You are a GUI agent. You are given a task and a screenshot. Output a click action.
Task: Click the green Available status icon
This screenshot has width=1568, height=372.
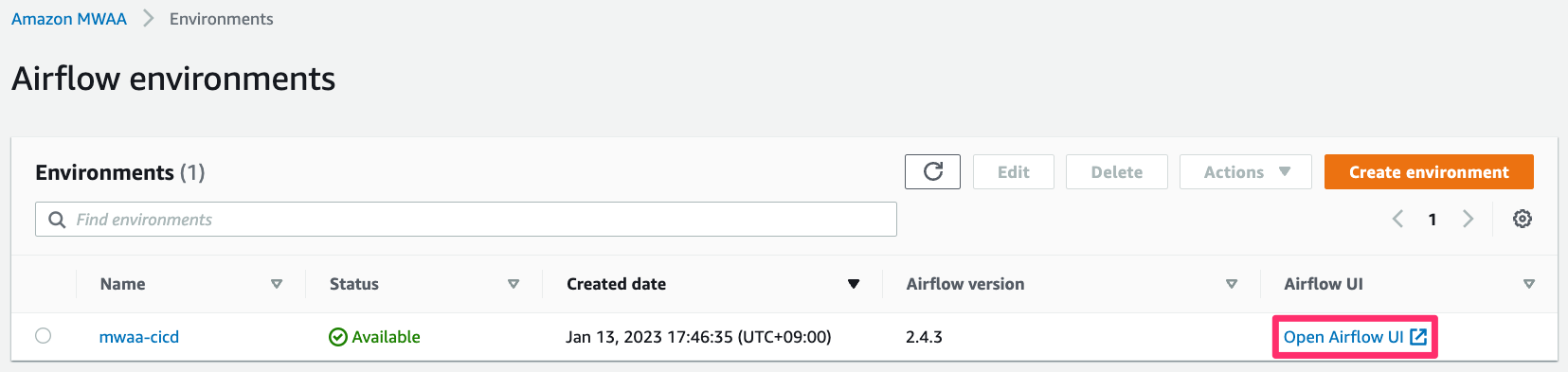tap(338, 337)
